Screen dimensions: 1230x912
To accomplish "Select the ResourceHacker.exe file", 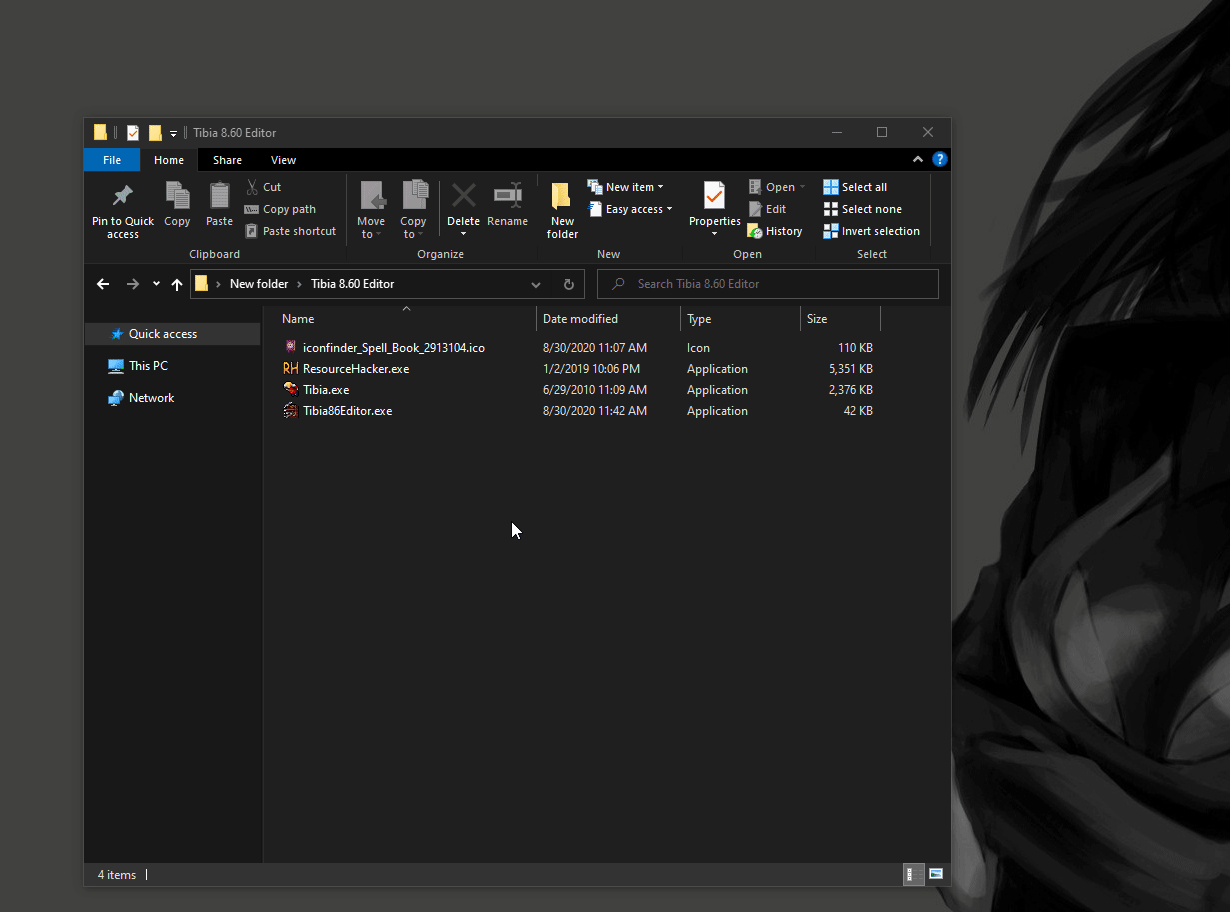I will point(355,369).
